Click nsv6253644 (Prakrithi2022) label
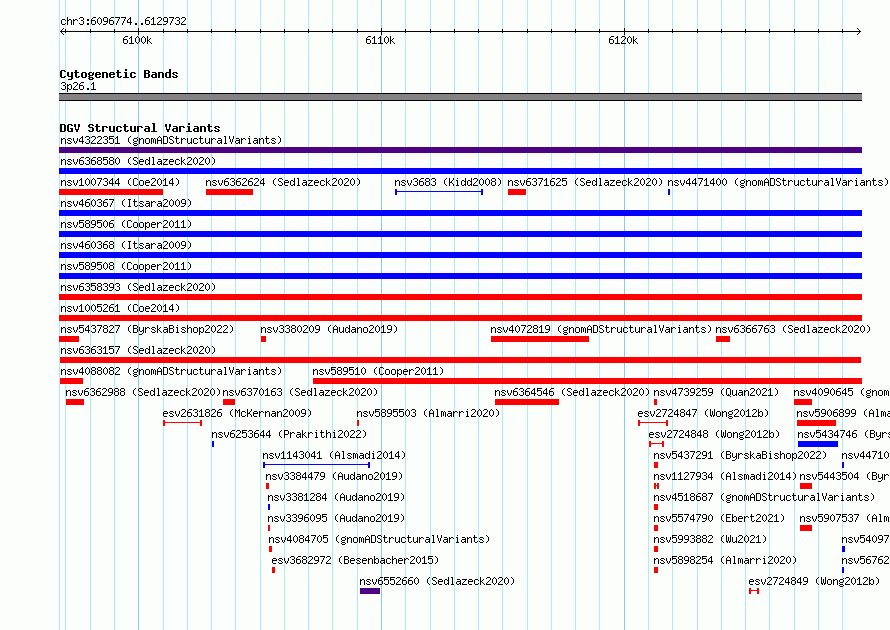890x630 pixels. 289,434
